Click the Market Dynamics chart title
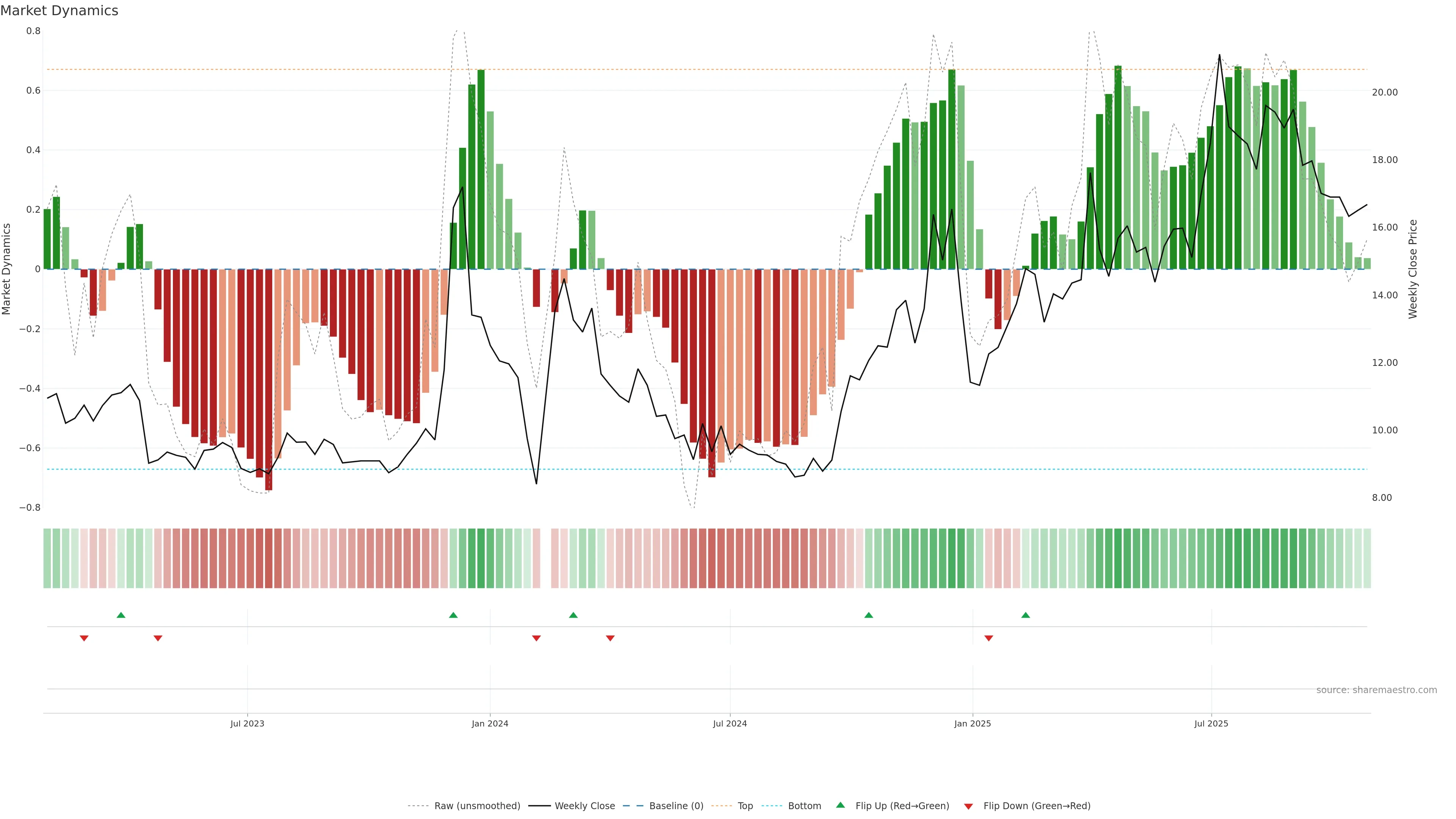1456x819 pixels. [x=60, y=11]
